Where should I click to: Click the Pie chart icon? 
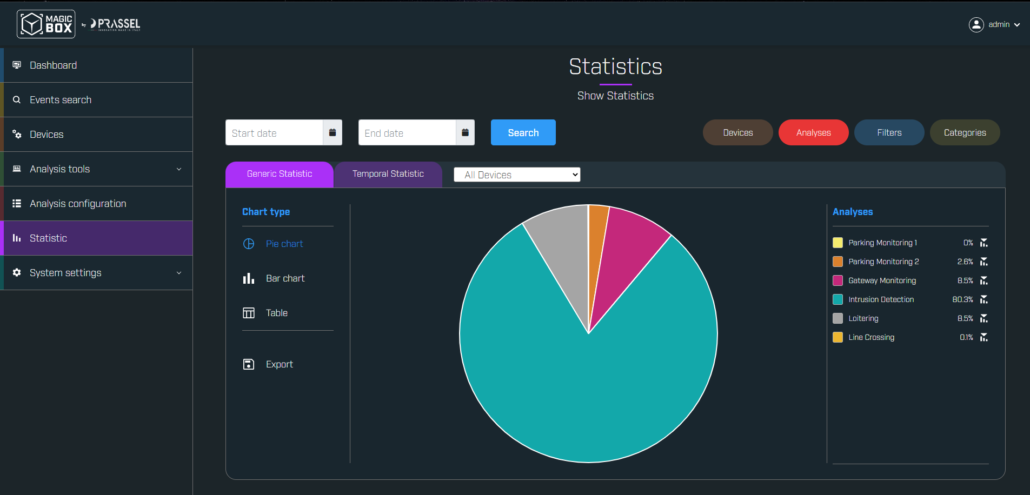(x=249, y=244)
